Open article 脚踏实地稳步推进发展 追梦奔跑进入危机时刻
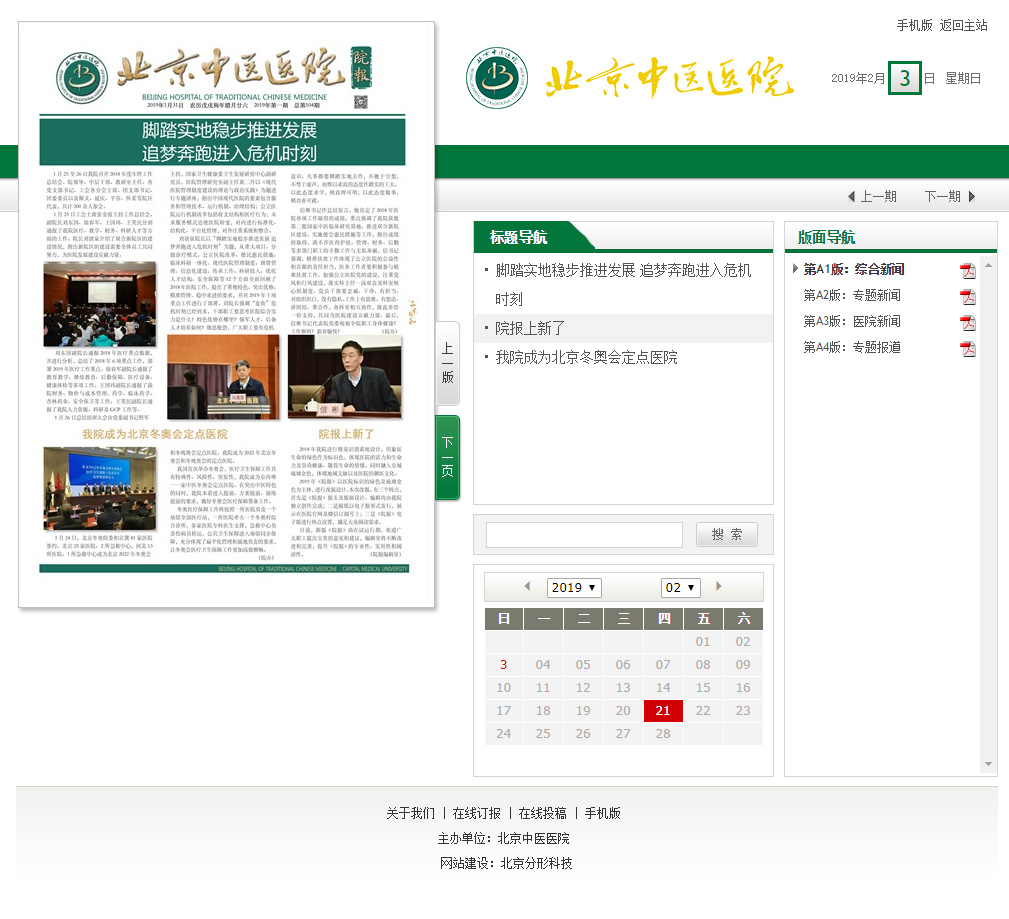Viewport: 1009px width, 919px height. [623, 284]
